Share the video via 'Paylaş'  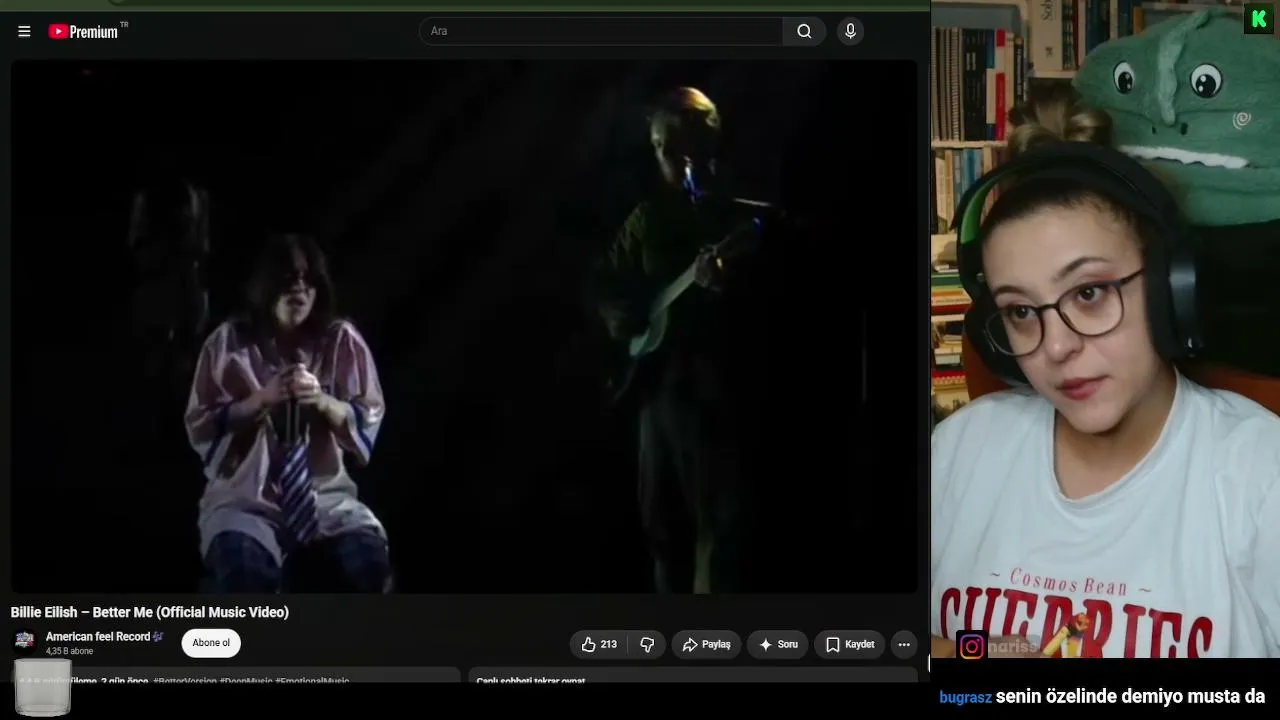[706, 644]
